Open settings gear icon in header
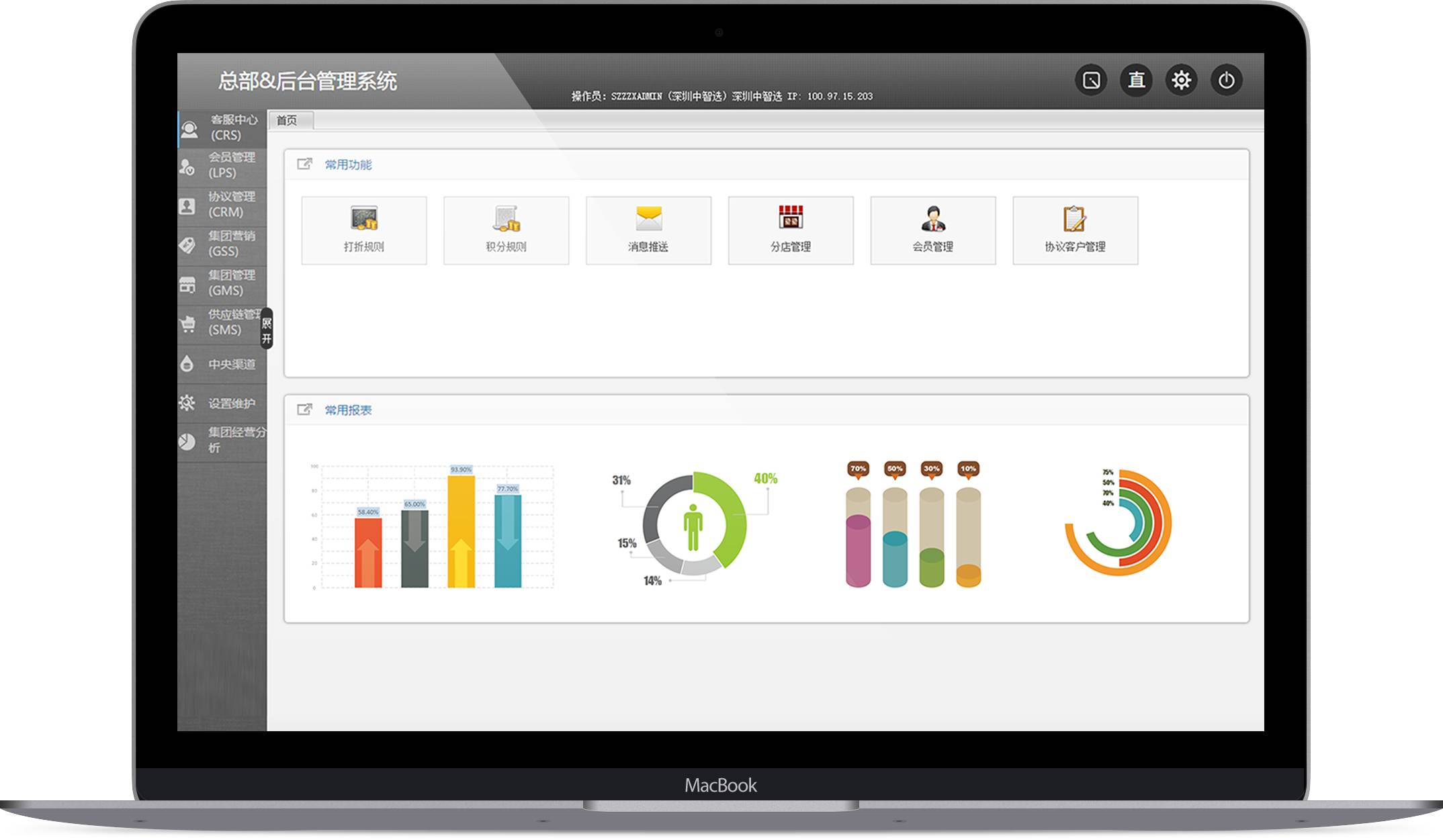1443x840 pixels. tap(1181, 81)
